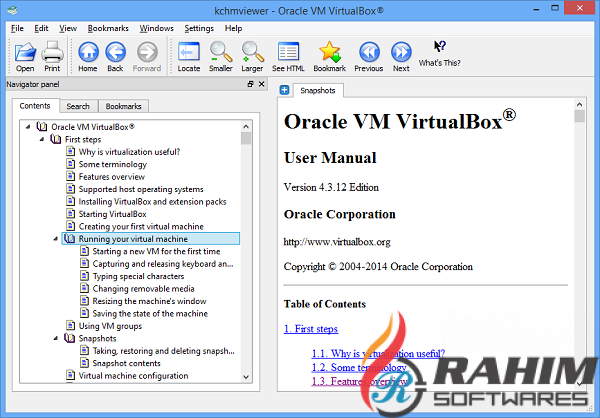Select 'Starting a new VM for the first time'
Viewport: 600px width, 418px height.
(x=156, y=251)
